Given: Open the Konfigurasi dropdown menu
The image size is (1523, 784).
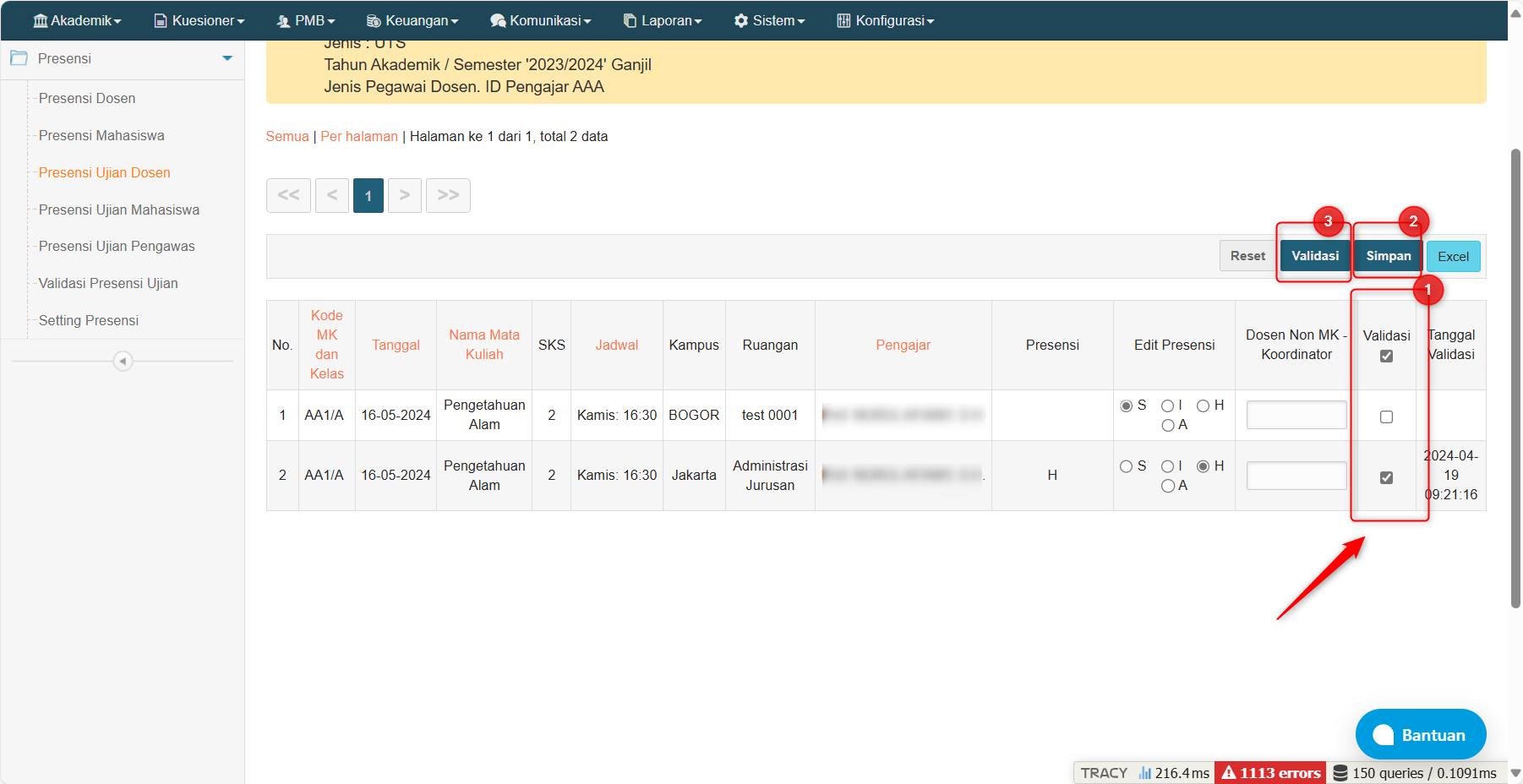Looking at the screenshot, I should tap(885, 20).
